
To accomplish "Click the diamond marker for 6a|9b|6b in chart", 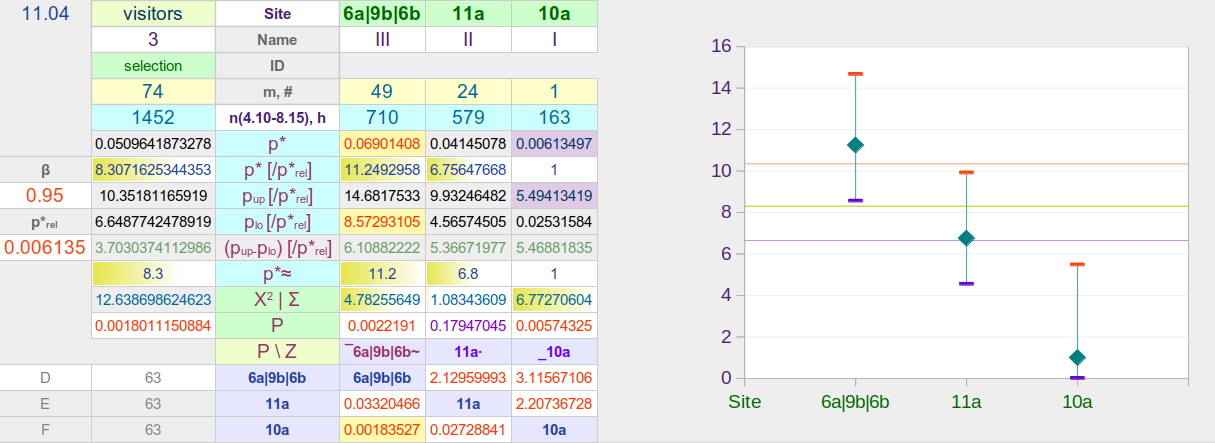I will 855,145.
